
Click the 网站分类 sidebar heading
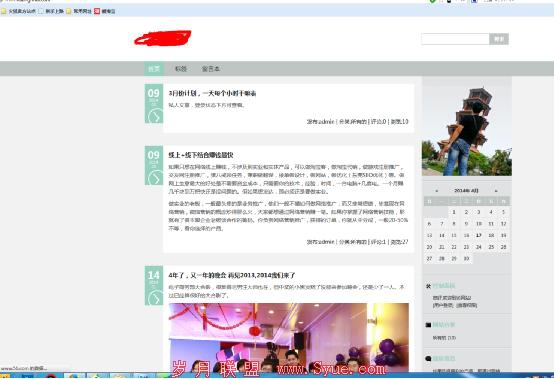(444, 325)
